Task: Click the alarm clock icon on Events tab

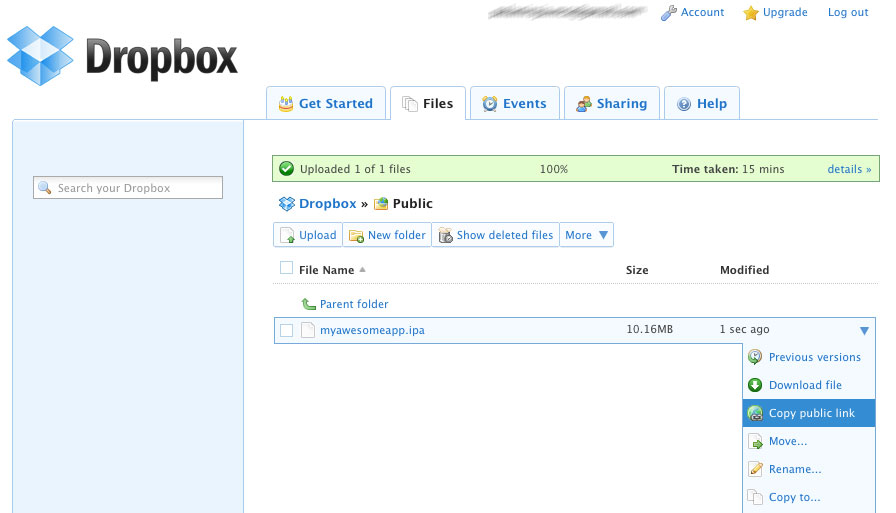Action: (490, 103)
